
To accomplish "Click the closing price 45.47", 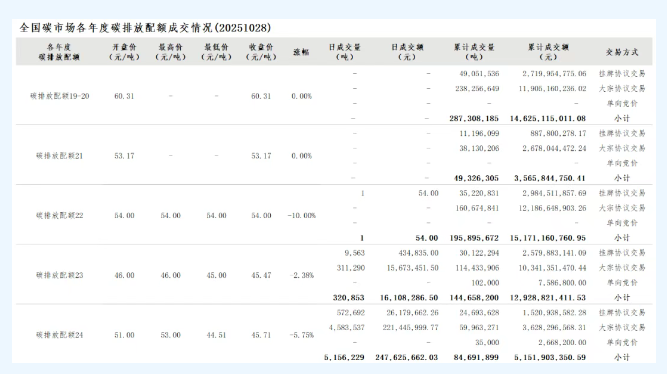I will click(x=261, y=275).
